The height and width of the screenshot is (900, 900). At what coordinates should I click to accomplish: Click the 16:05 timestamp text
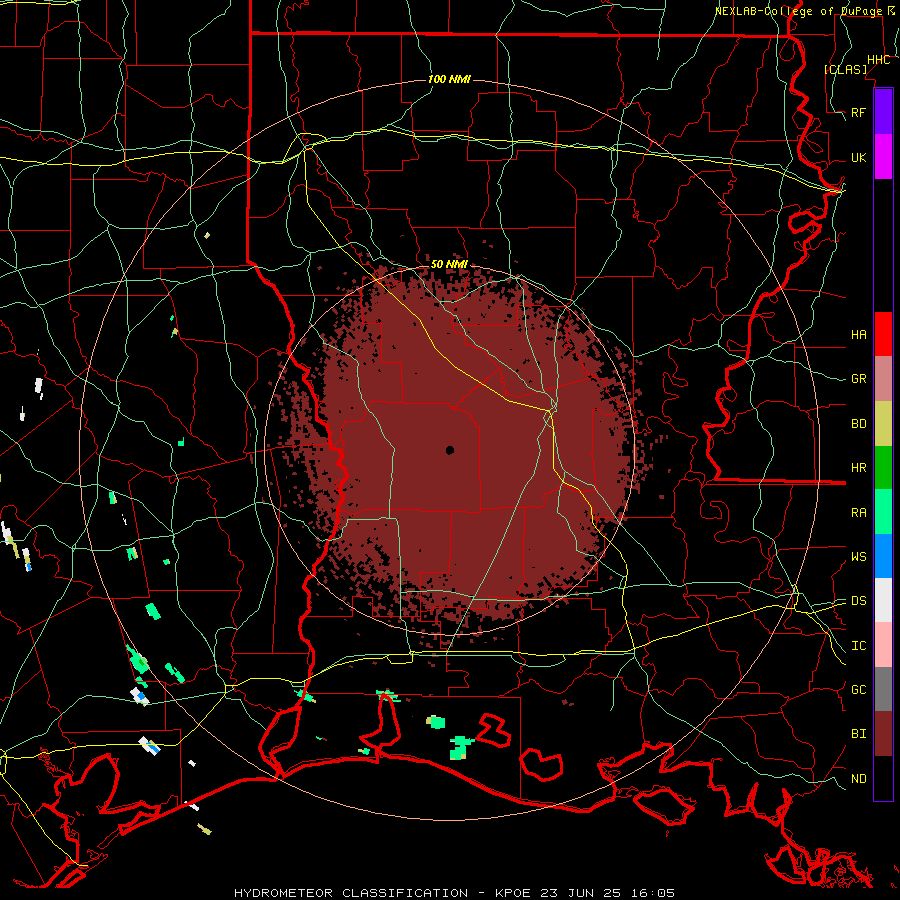[x=654, y=893]
